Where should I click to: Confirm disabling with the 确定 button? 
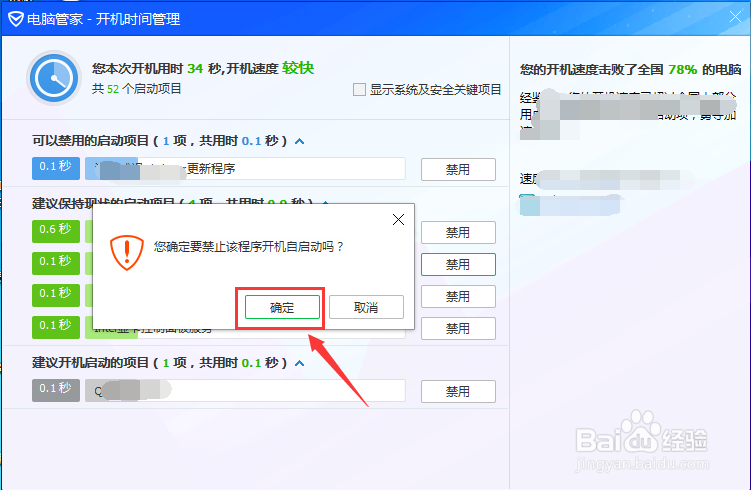[x=282, y=307]
